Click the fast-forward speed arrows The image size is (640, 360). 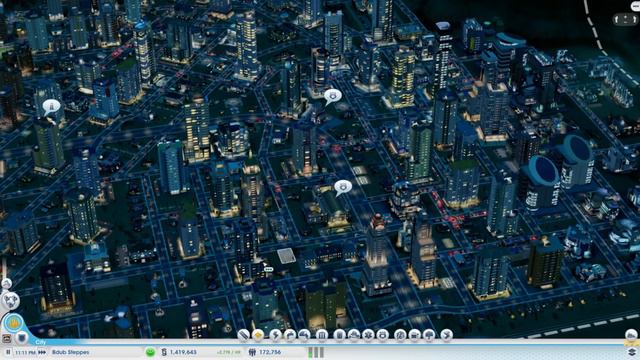click(x=42, y=352)
